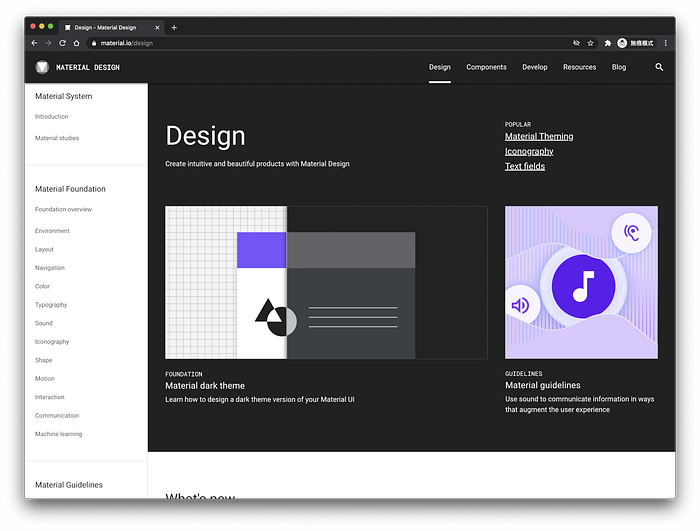Screen dimensions: 700x531
Task: Click the MATERIAL DESIGN wordmark
Action: tap(88, 67)
